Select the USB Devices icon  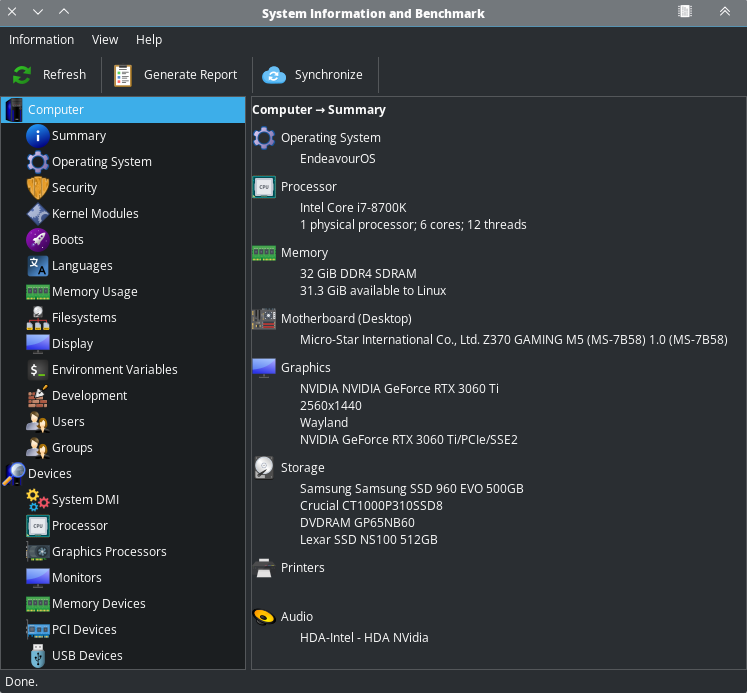[x=37, y=656]
